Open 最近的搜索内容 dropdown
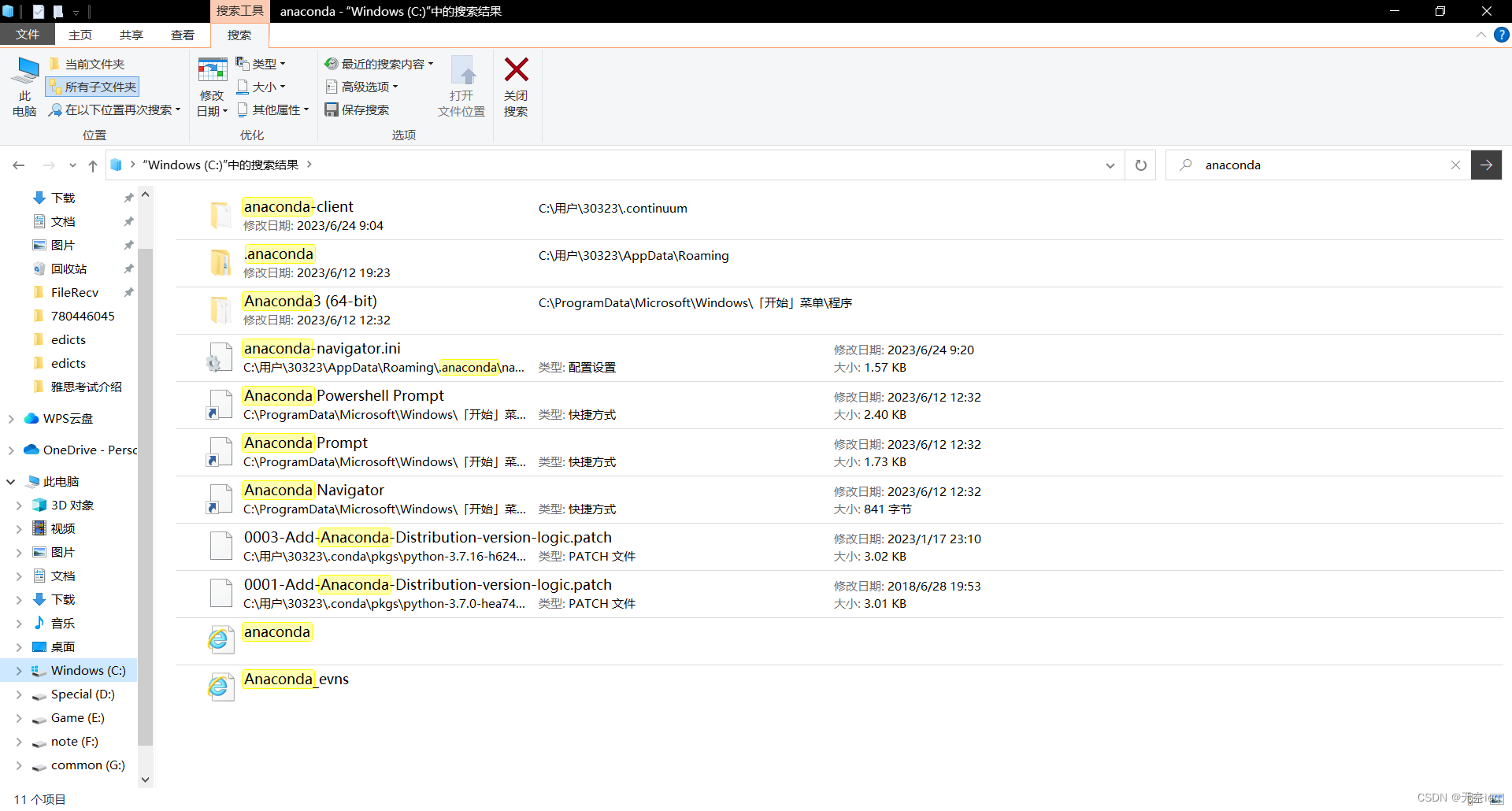 point(379,64)
